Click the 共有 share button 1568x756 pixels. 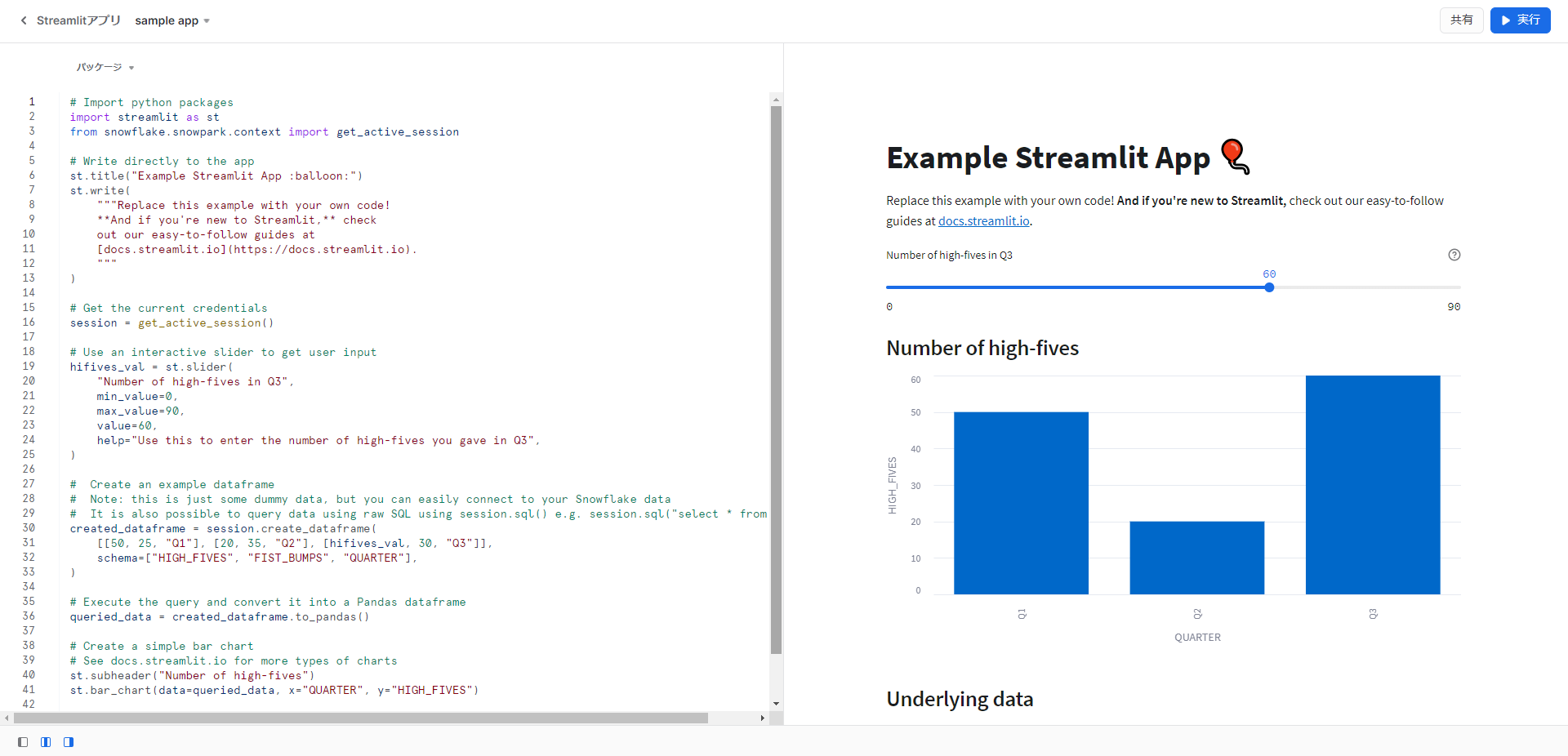[x=1461, y=20]
